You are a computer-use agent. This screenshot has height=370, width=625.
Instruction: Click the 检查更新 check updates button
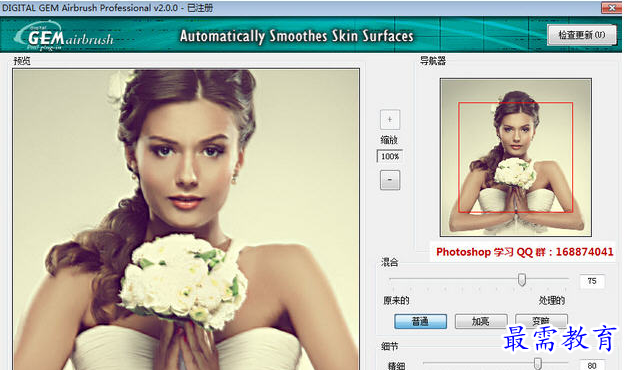[582, 35]
